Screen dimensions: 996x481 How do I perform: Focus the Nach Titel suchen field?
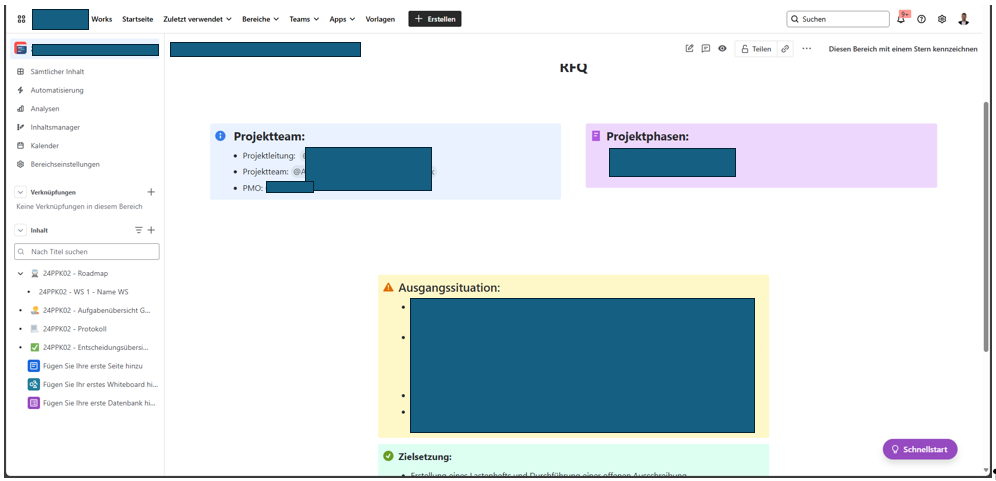pos(87,252)
